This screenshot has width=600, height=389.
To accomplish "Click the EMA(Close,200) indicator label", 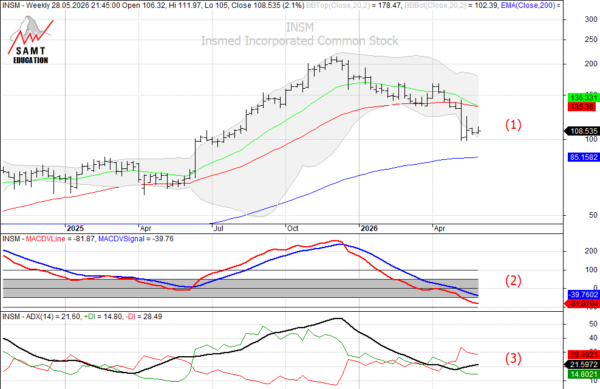I will tap(531, 5).
